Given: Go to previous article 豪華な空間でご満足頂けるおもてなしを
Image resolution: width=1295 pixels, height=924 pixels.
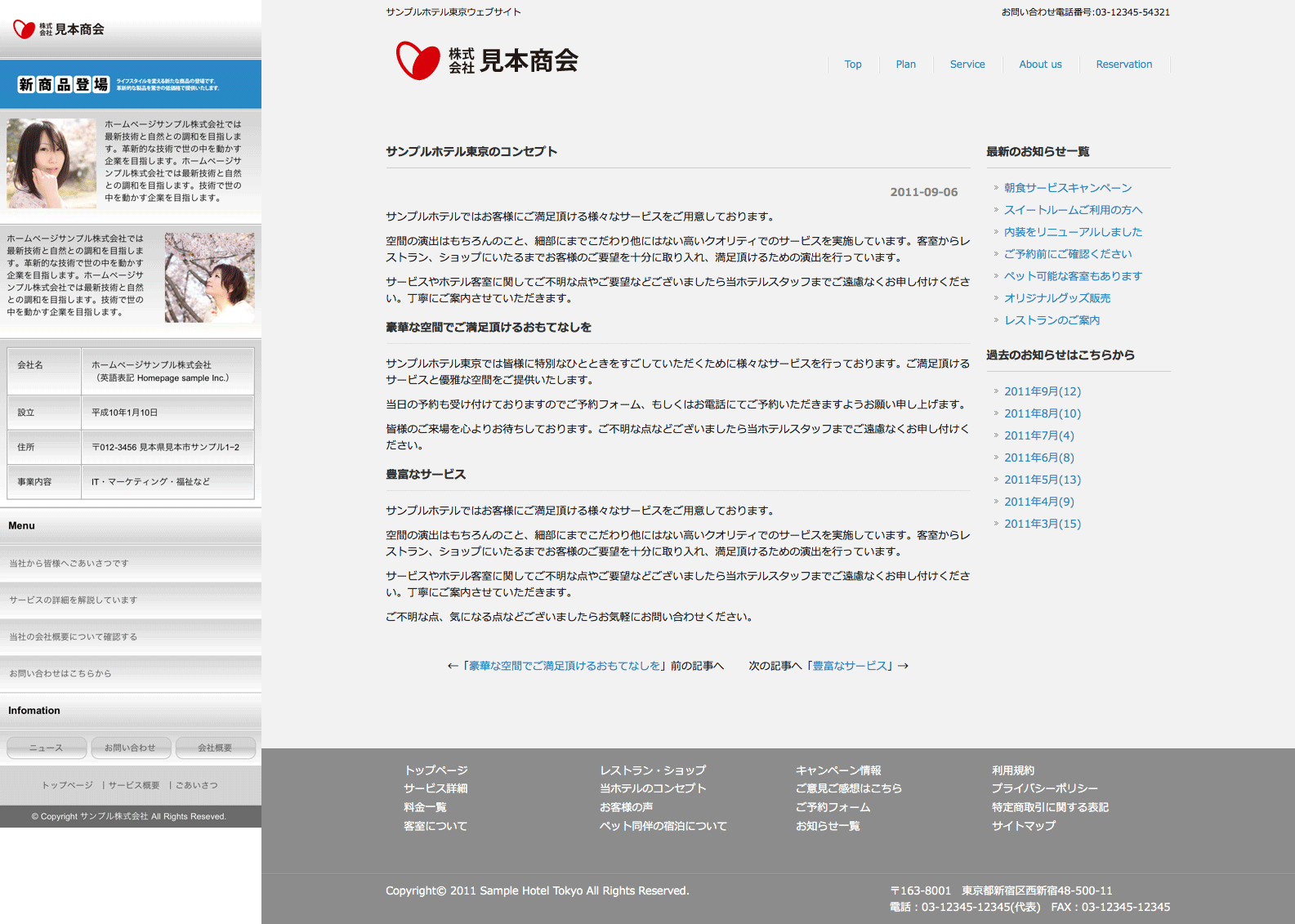Looking at the screenshot, I should [564, 666].
